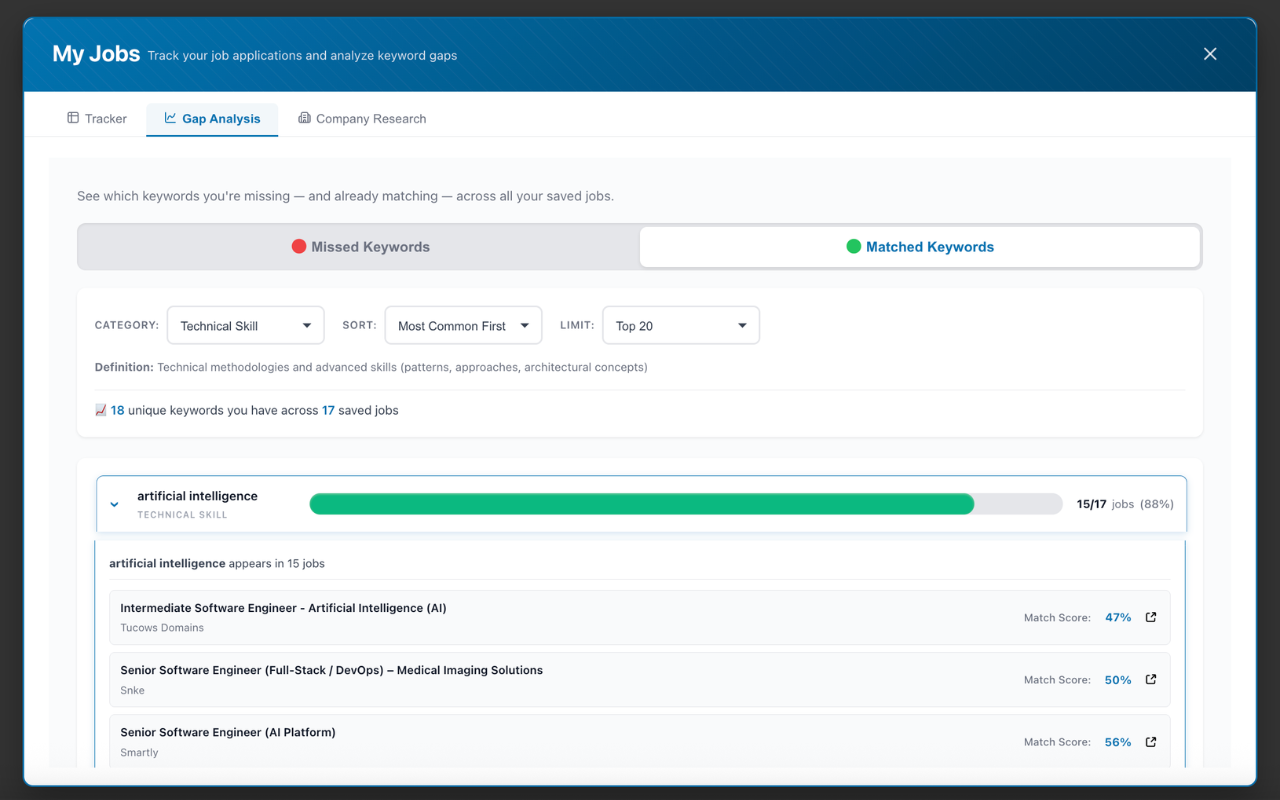Open external link for Smartly job
The height and width of the screenshot is (800, 1280).
click(x=1151, y=741)
